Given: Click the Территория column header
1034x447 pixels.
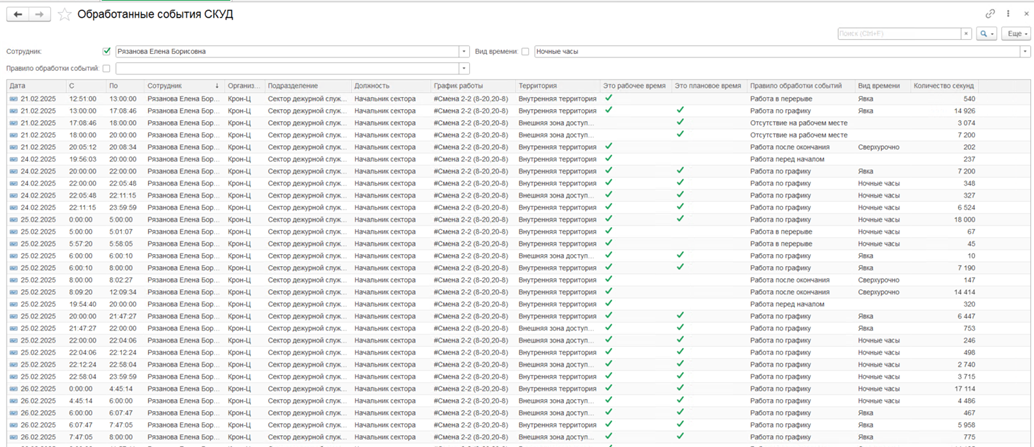Looking at the screenshot, I should pos(557,86).
